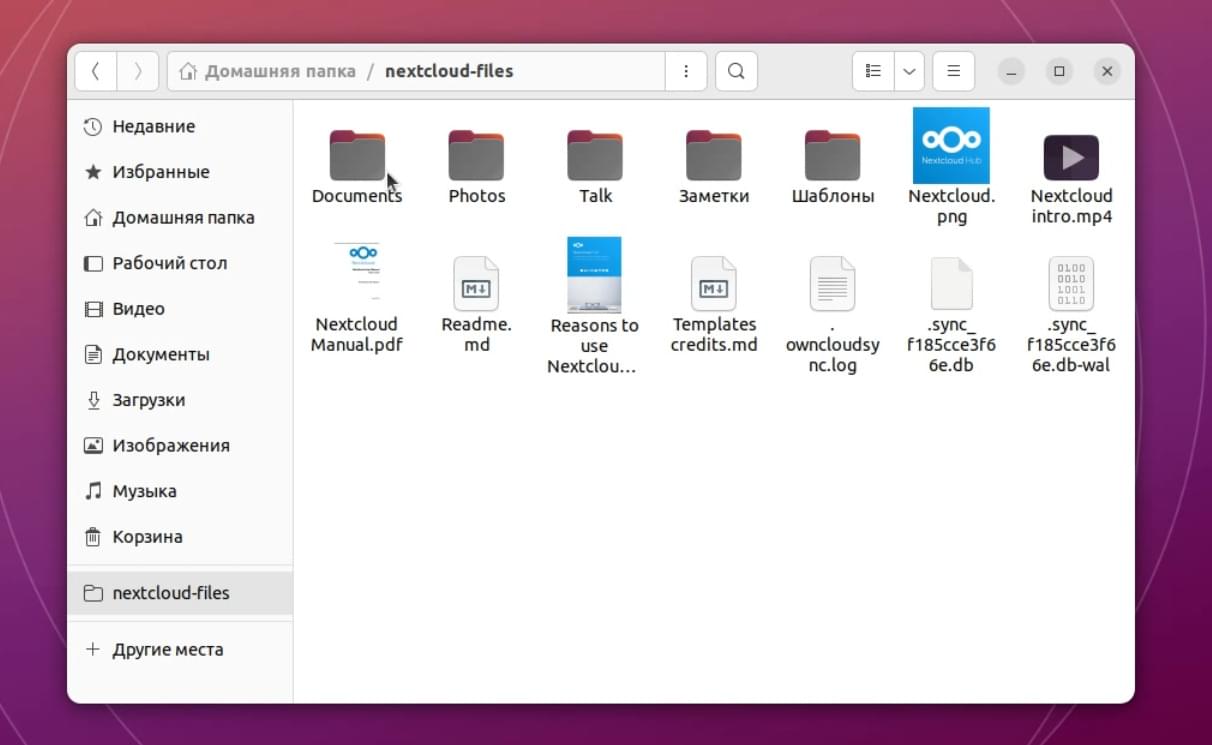
Task: Select the '.owncloudsync.log' file icon
Action: click(x=833, y=283)
